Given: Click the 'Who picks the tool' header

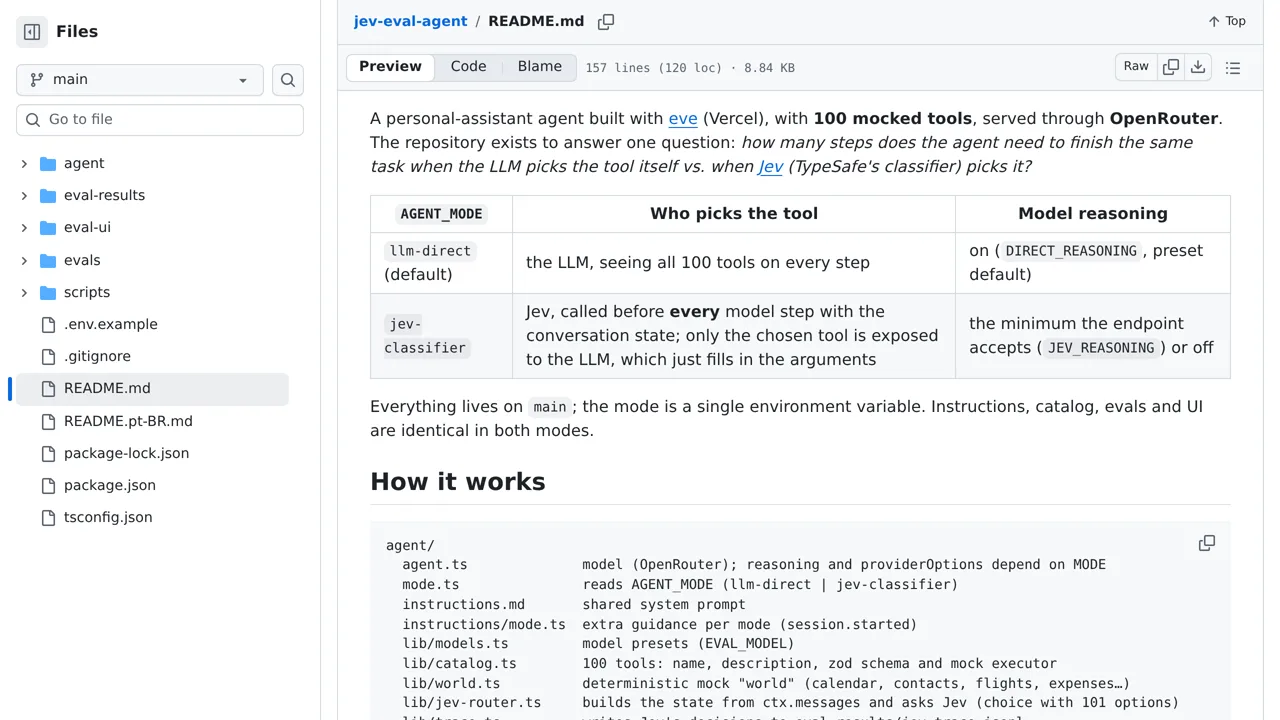Looking at the screenshot, I should point(734,214).
